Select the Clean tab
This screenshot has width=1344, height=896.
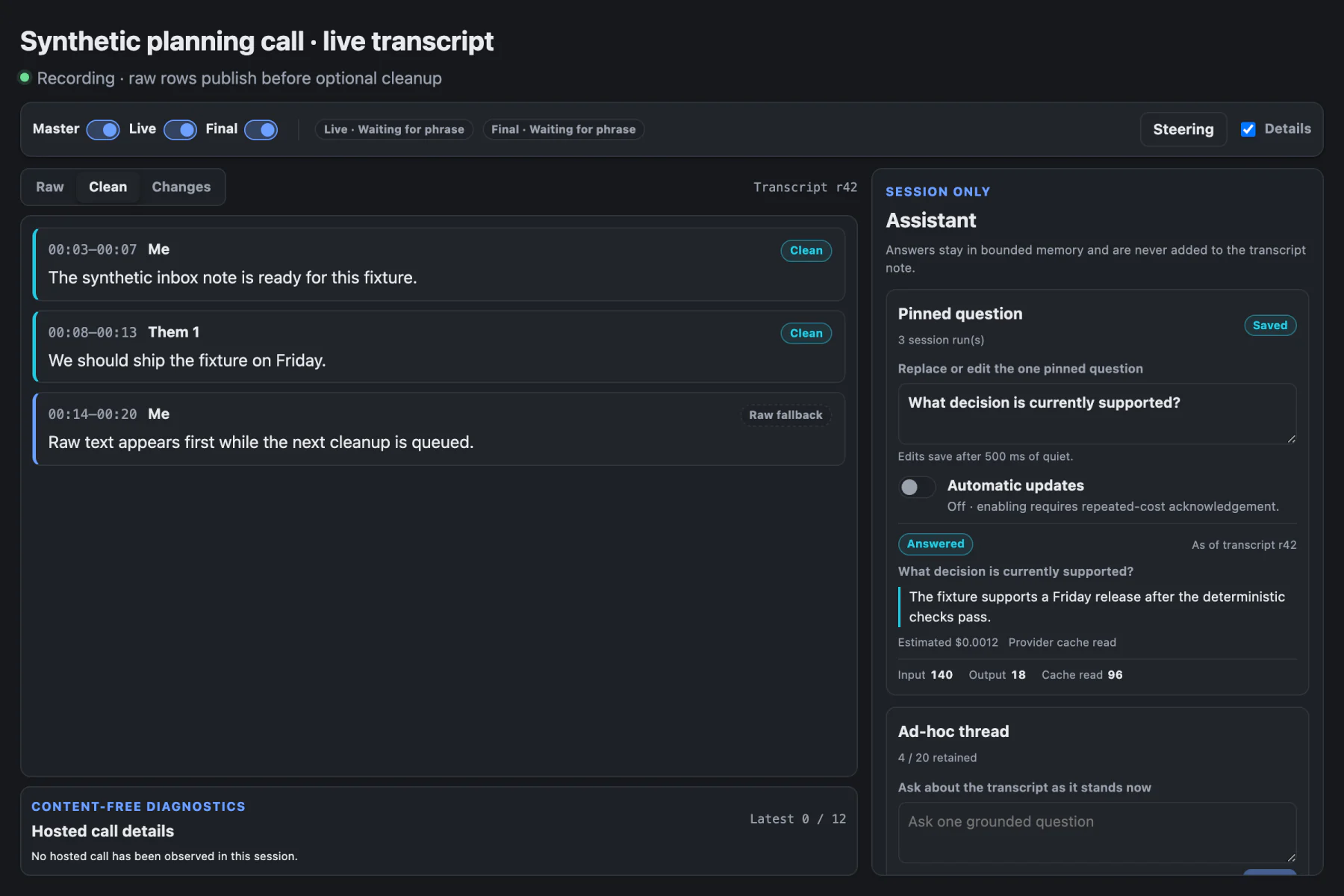click(108, 187)
